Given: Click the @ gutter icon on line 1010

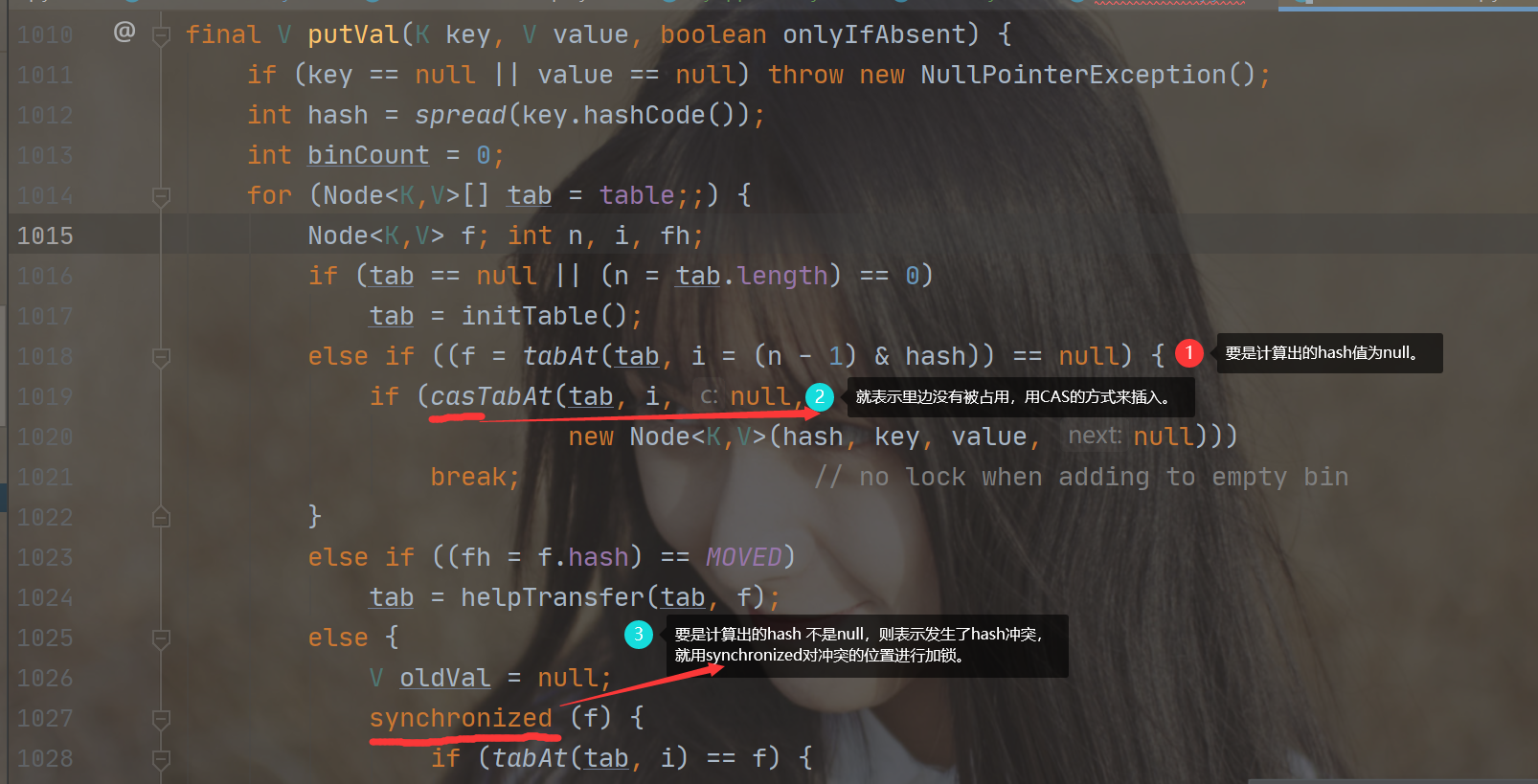Looking at the screenshot, I should click(x=124, y=32).
